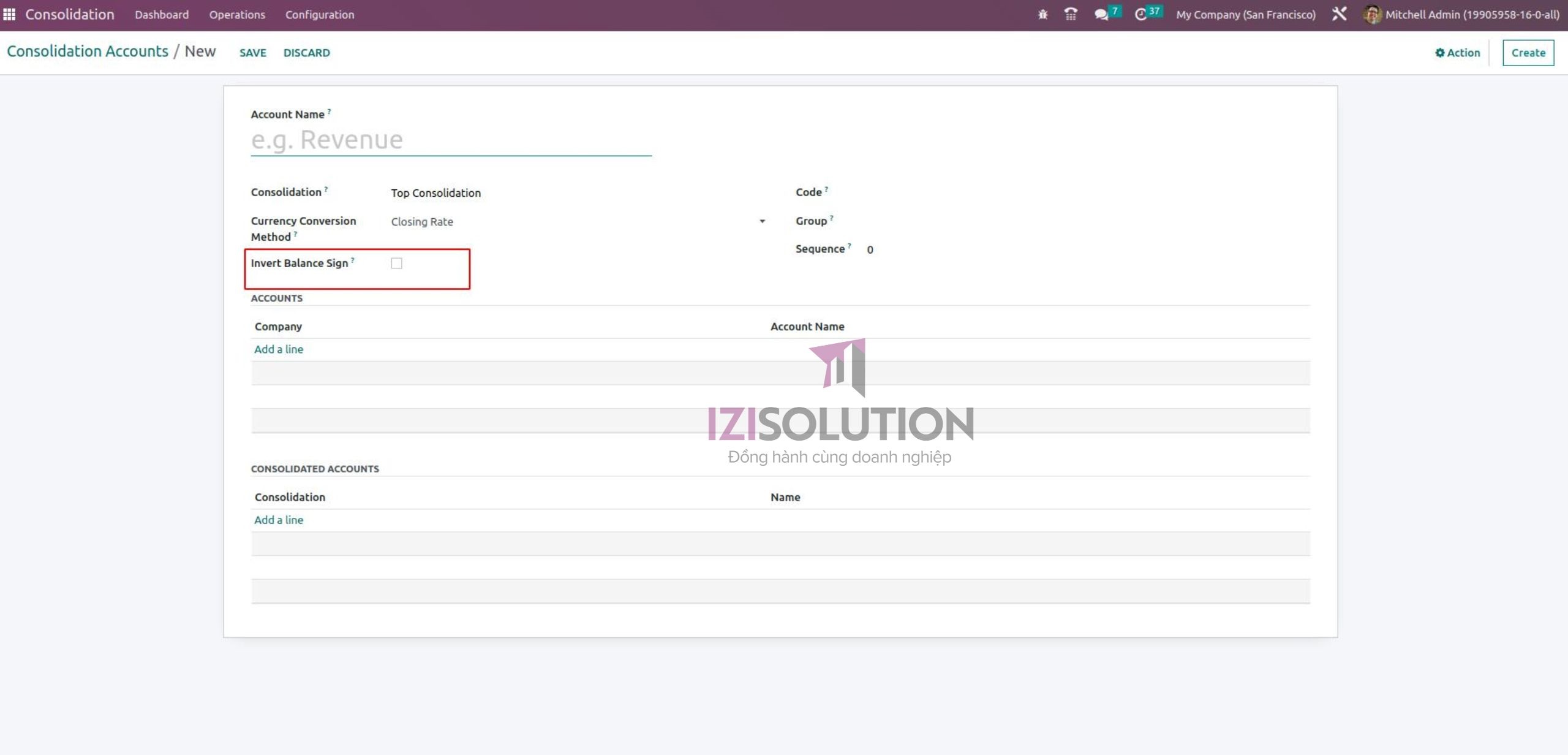Open the apps menu grid icon
The width and height of the screenshot is (1568, 755).
9,14
